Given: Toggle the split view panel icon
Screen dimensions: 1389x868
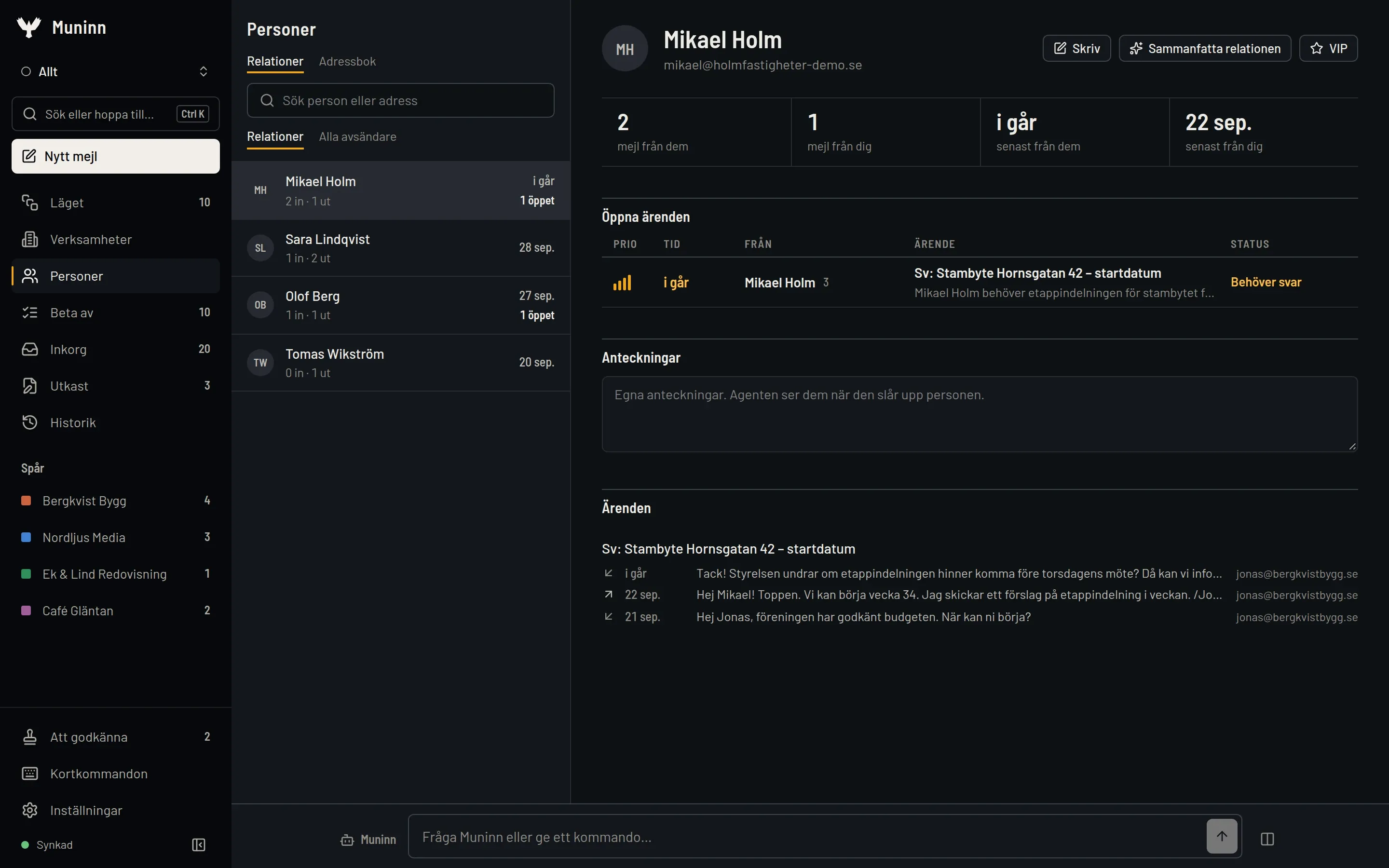Looking at the screenshot, I should coord(1267,839).
